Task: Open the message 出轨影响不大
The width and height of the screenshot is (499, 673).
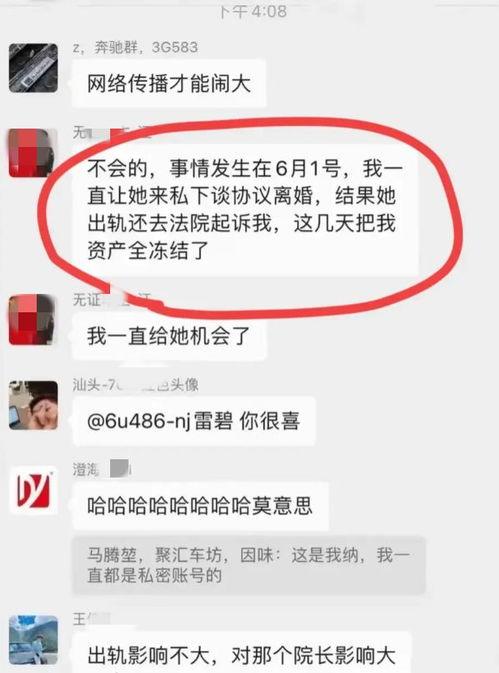Action: (x=242, y=653)
